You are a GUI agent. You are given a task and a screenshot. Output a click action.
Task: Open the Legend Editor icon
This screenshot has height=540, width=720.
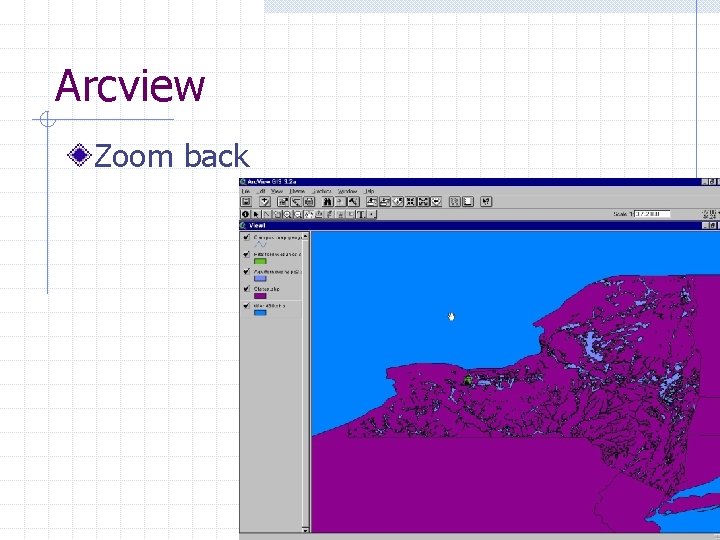[296, 202]
